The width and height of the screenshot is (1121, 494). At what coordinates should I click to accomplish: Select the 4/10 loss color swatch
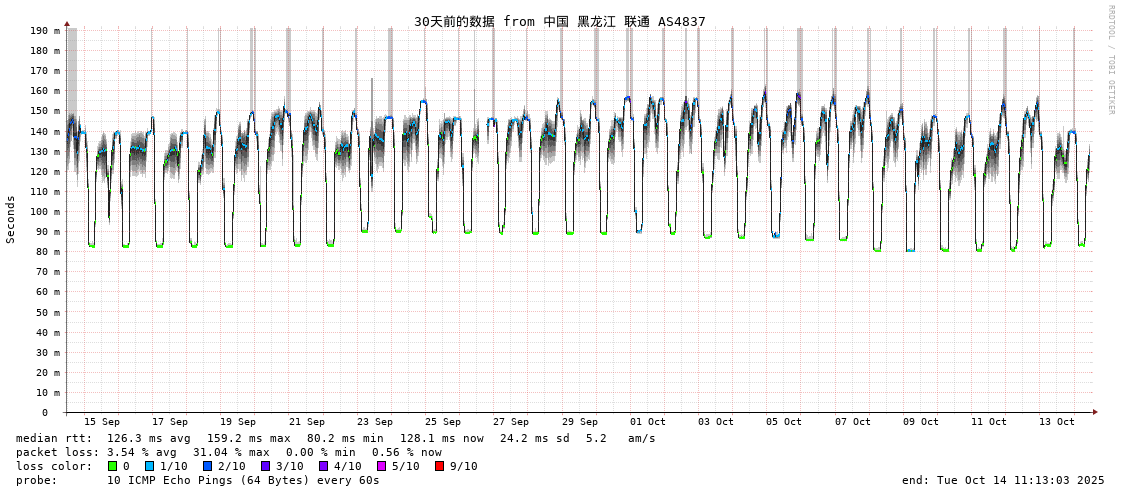[x=323, y=466]
